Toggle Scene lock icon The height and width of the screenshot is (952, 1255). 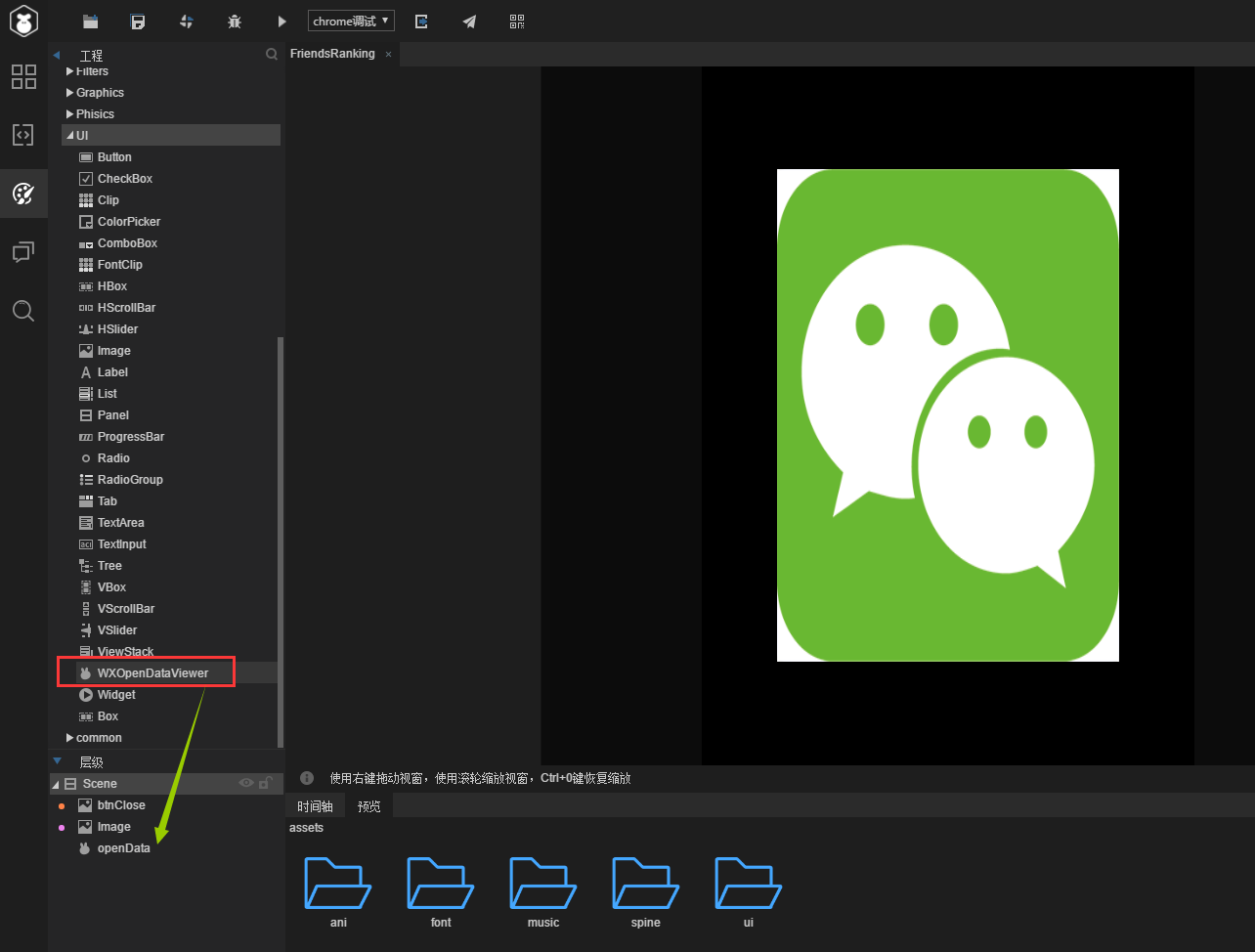coord(265,783)
